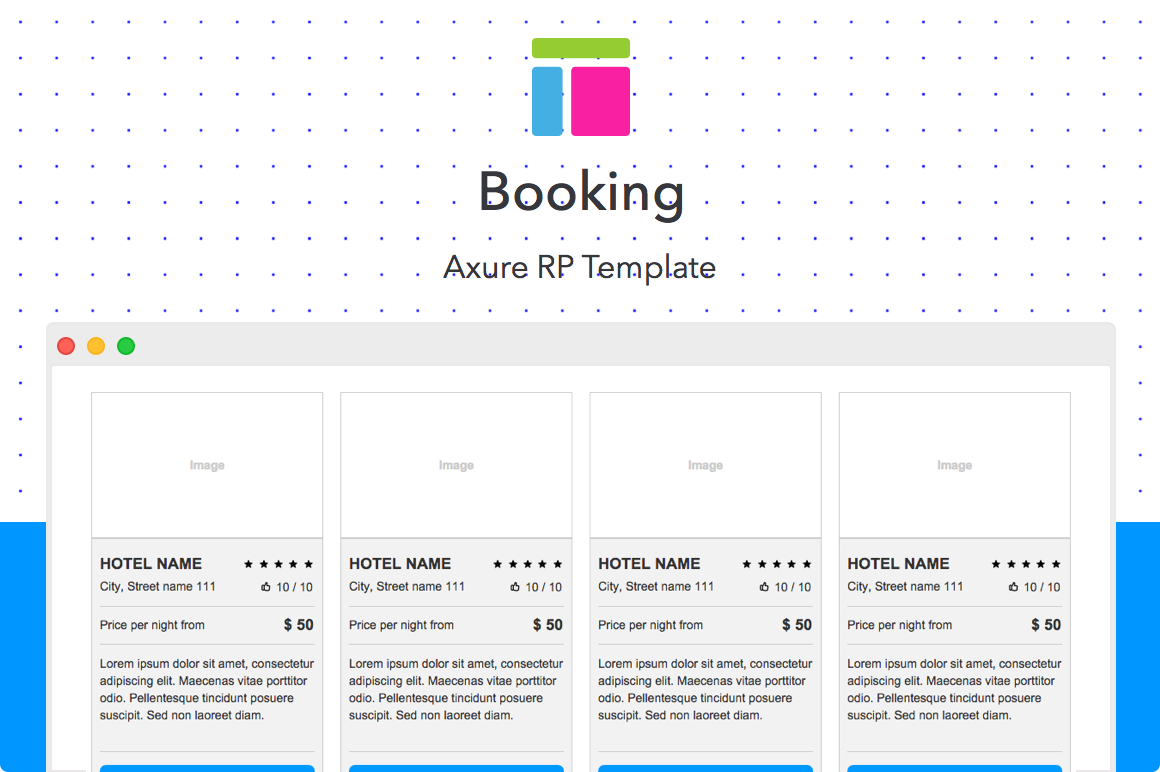Screen dimensions: 1160x772
Task: Click the pink block of the Axure logo
Action: 600,101
